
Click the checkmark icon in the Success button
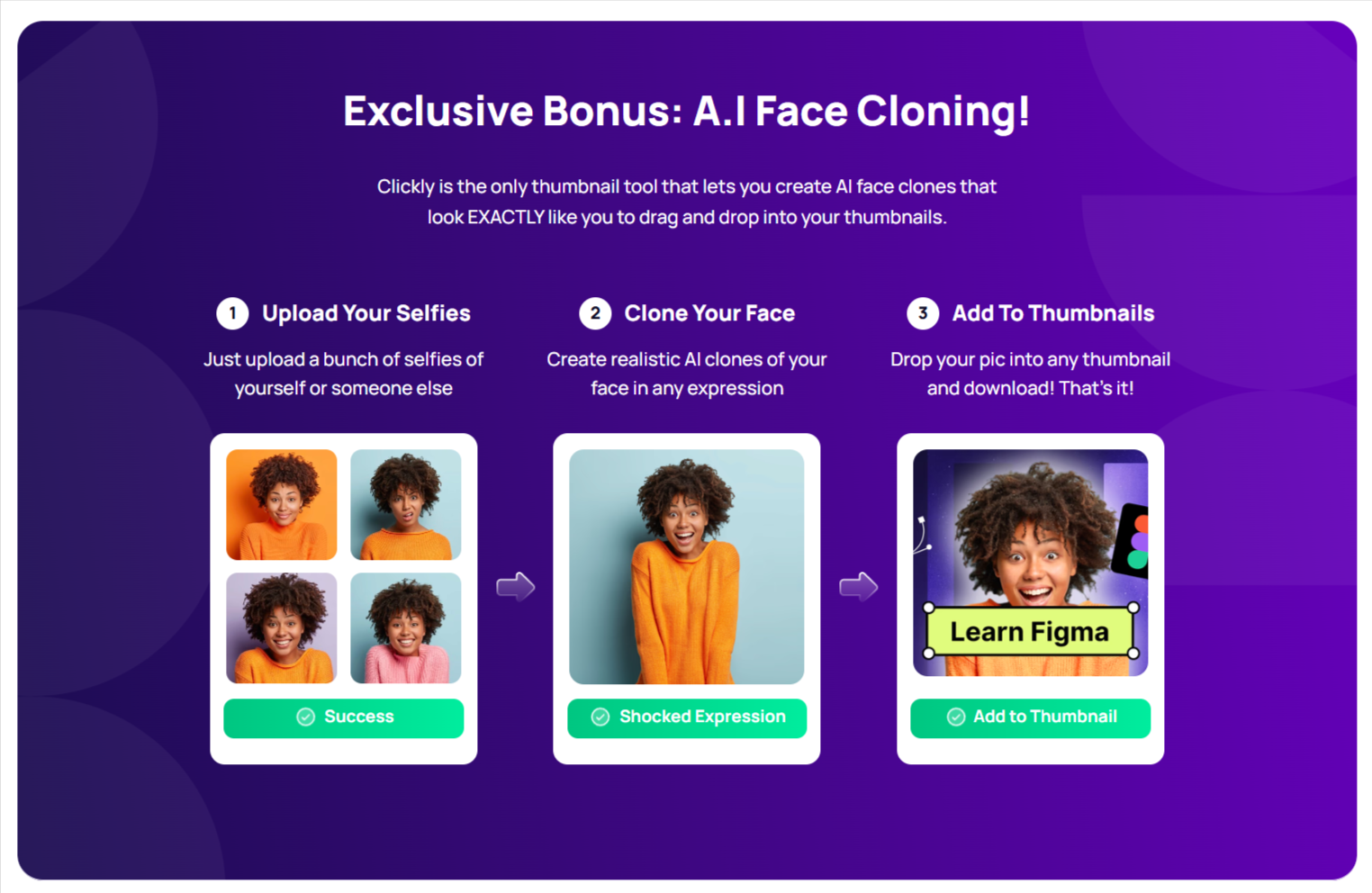pyautogui.click(x=306, y=717)
